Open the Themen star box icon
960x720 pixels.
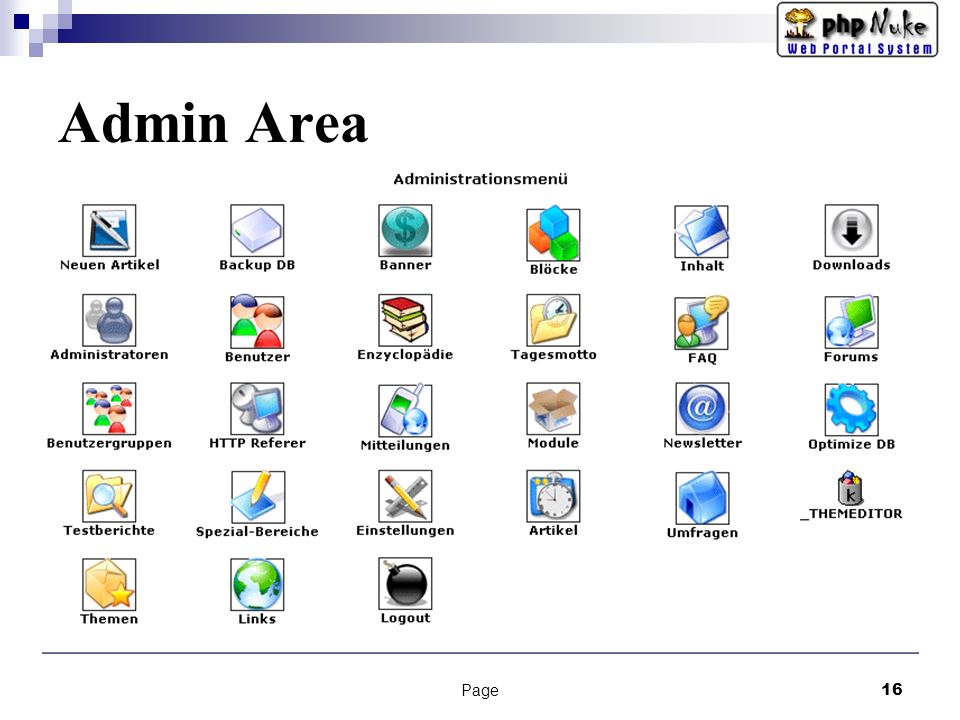pos(109,585)
